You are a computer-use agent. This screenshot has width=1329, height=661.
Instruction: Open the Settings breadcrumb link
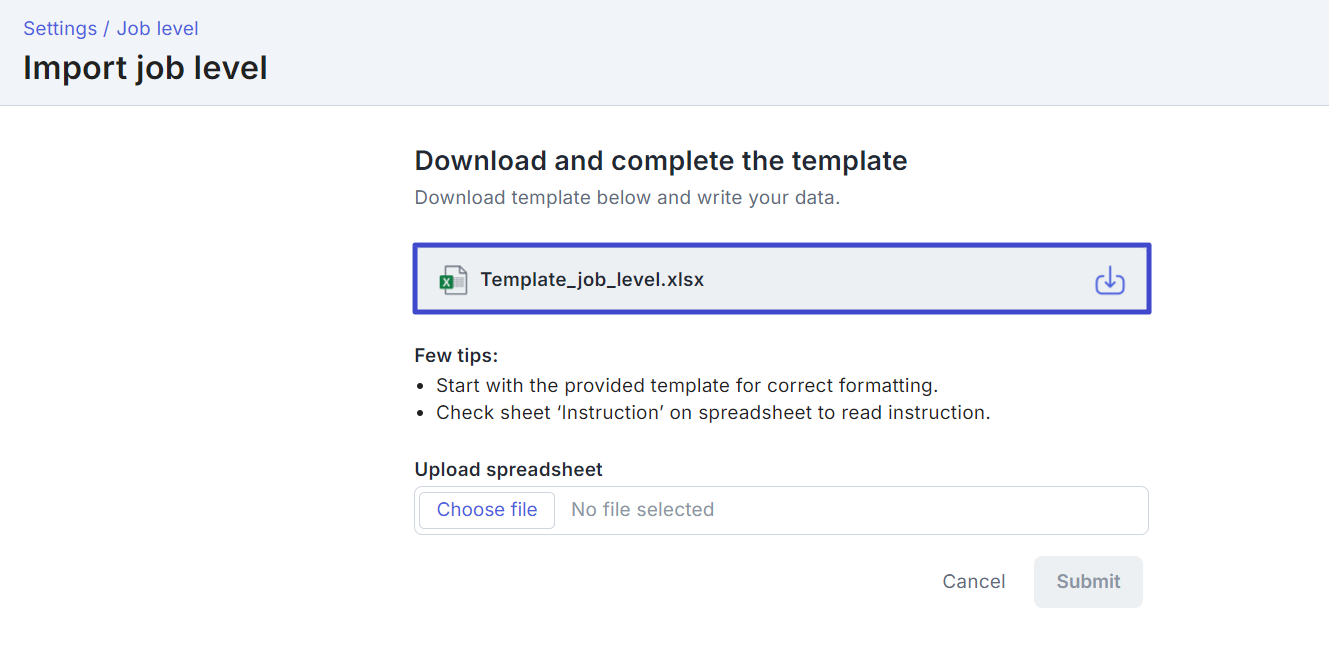[x=60, y=29]
